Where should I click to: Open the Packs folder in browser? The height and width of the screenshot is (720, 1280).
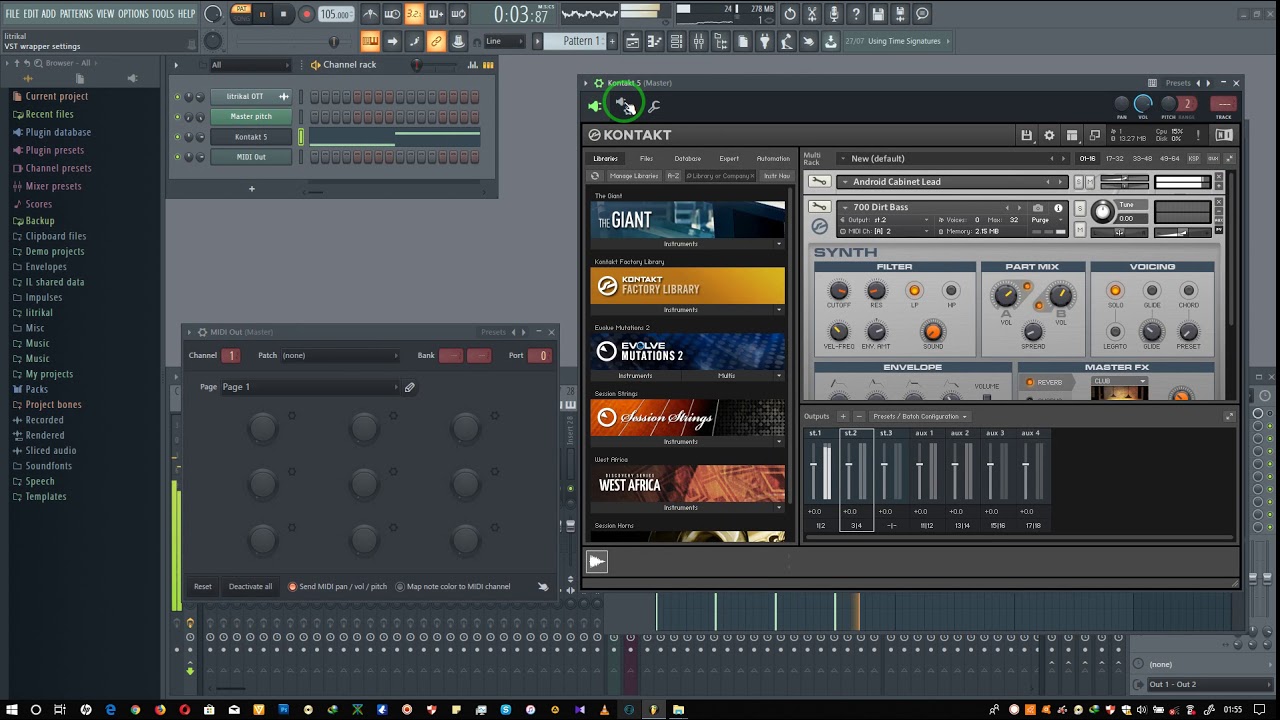[36, 389]
